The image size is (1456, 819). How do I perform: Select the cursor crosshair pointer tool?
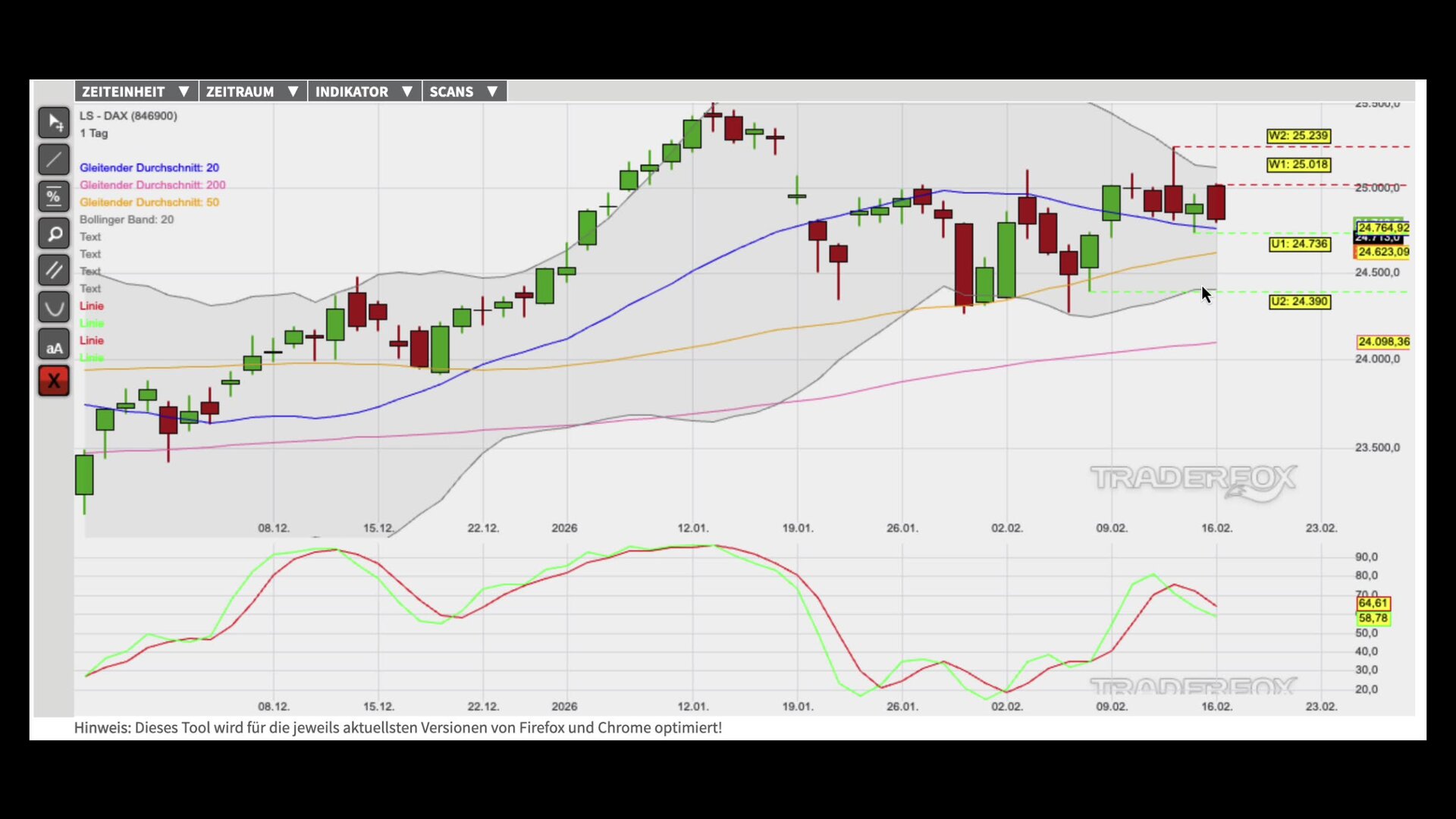pos(54,122)
